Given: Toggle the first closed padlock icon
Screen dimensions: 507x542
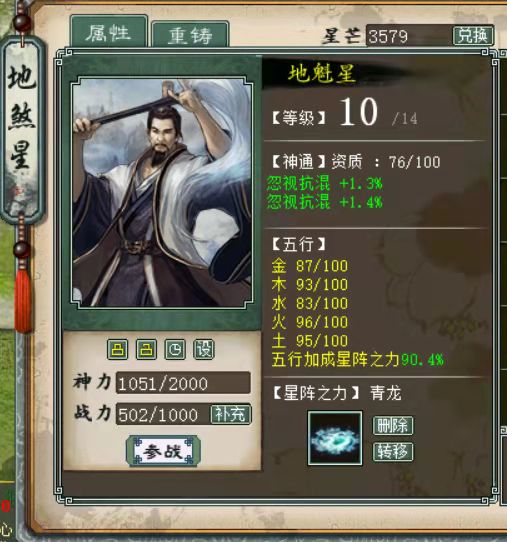Looking at the screenshot, I should [118, 349].
